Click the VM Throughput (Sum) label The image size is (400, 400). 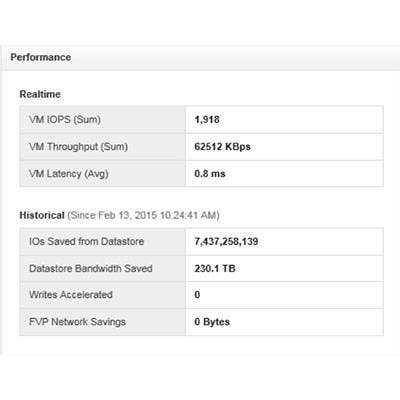click(x=78, y=147)
